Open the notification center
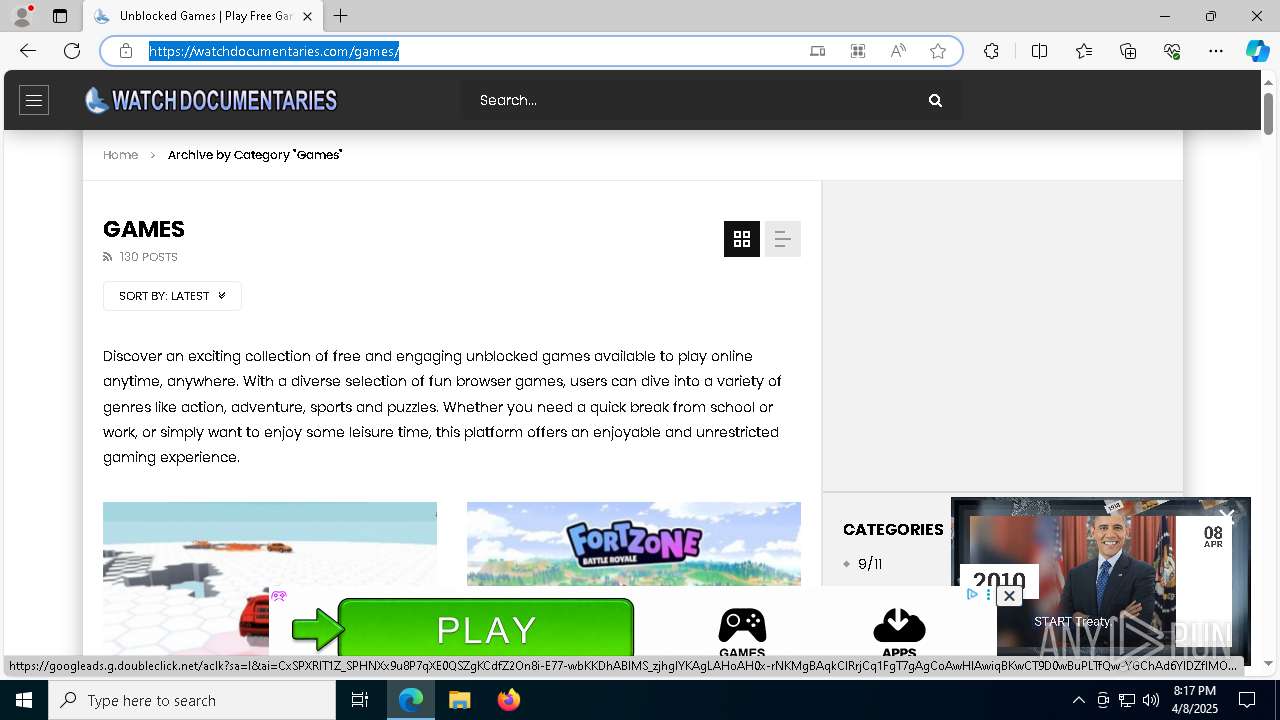Image resolution: width=1280 pixels, height=720 pixels. click(1247, 700)
